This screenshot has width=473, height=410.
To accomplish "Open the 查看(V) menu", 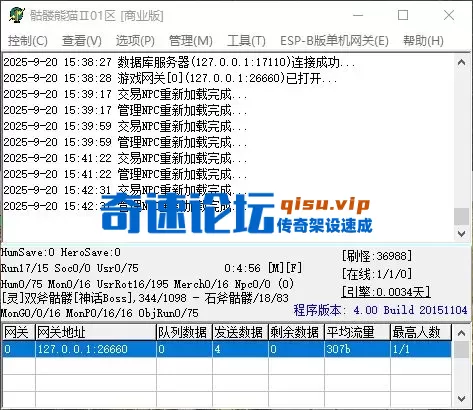I will point(82,41).
